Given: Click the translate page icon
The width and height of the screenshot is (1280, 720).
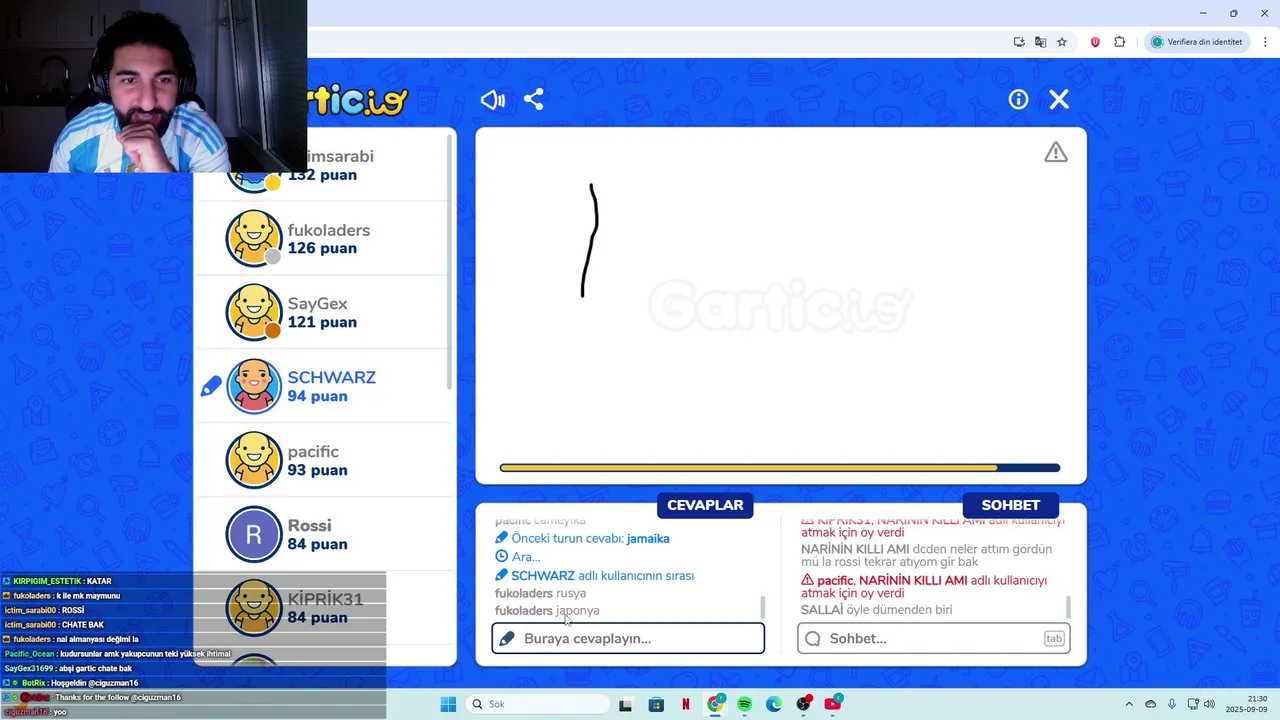Looking at the screenshot, I should [x=1040, y=42].
